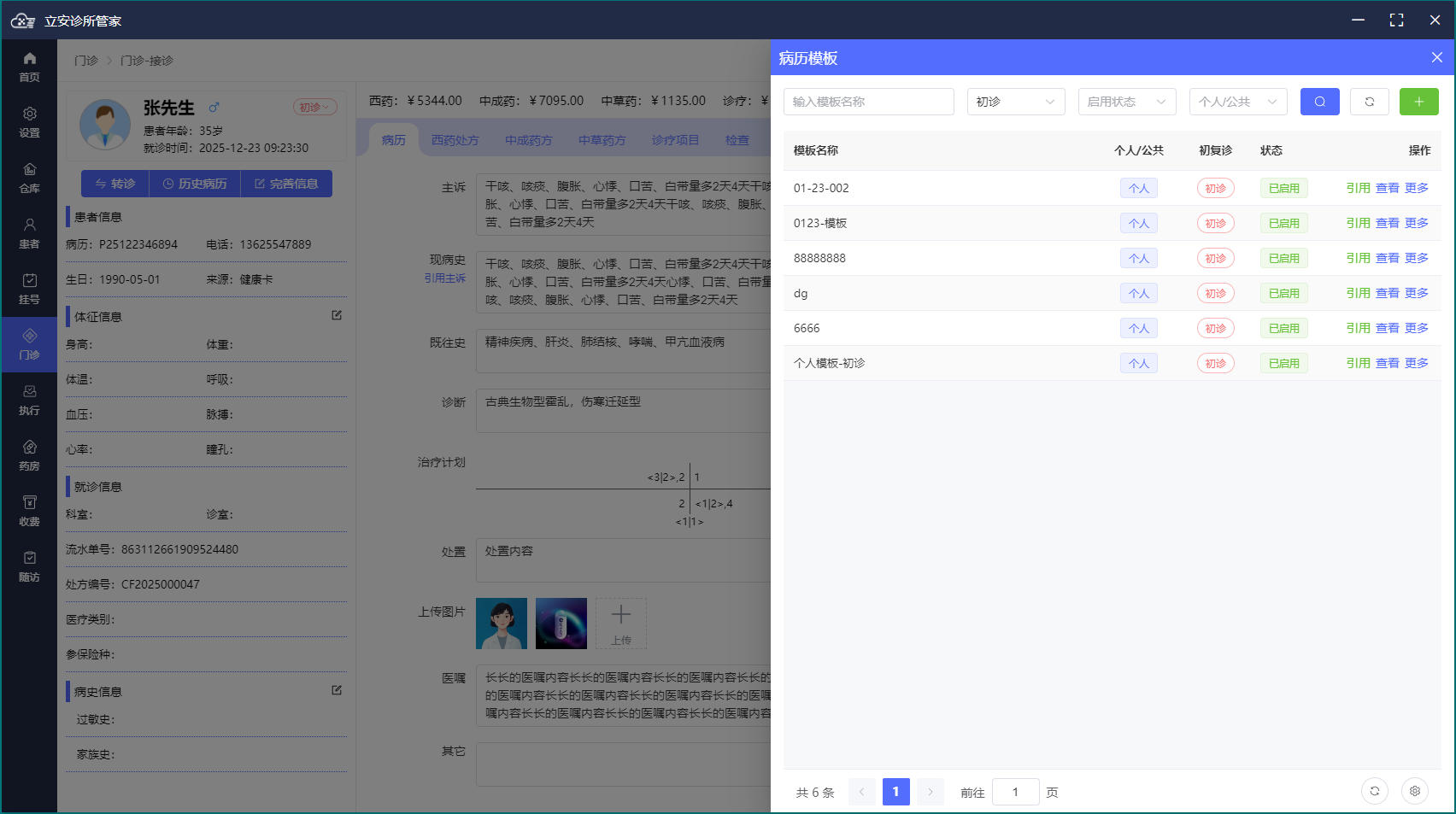The image size is (1456, 814).
Task: Open 药房 pharmacy sidebar item
Action: click(29, 455)
